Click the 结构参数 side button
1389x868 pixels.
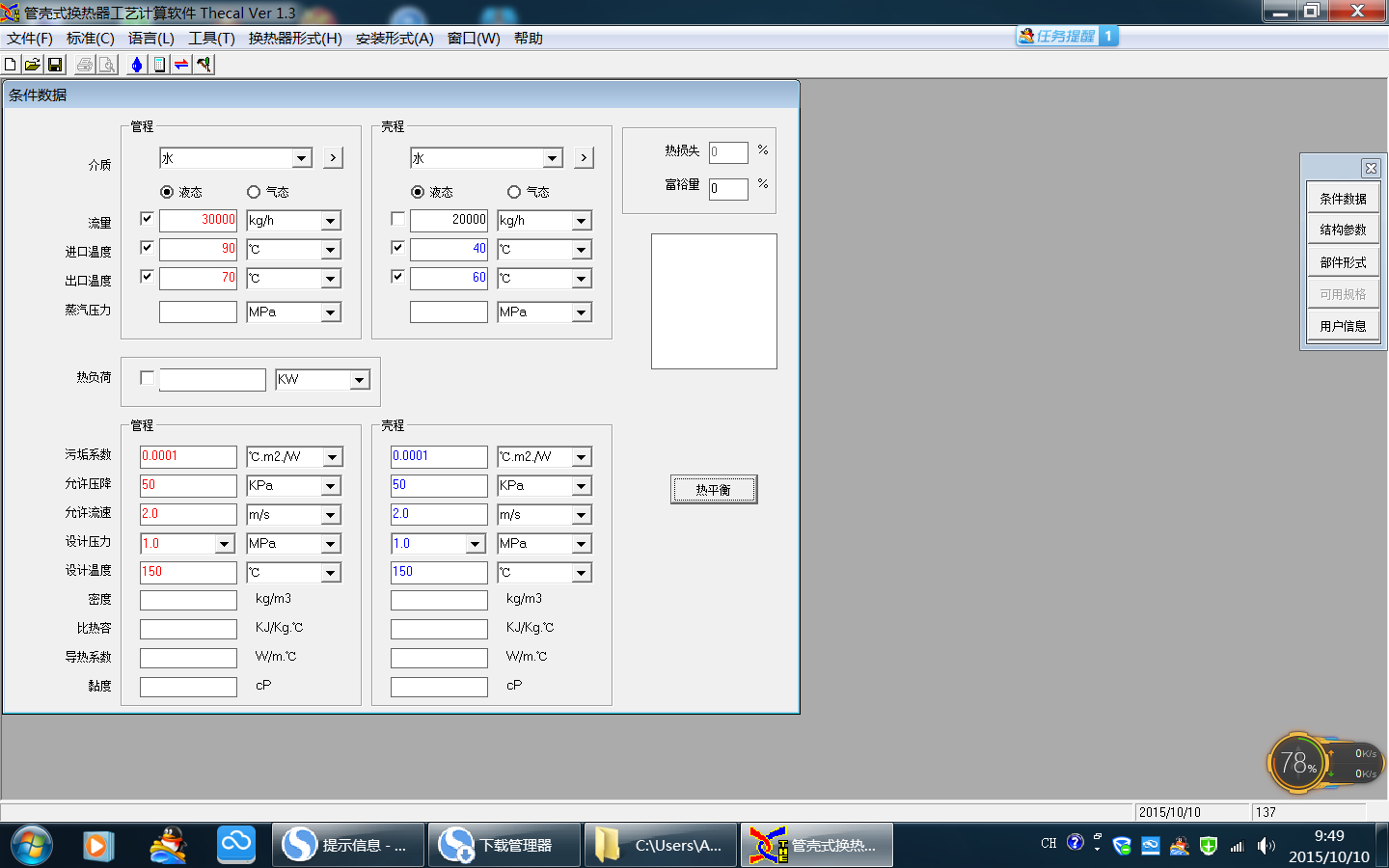tap(1343, 231)
